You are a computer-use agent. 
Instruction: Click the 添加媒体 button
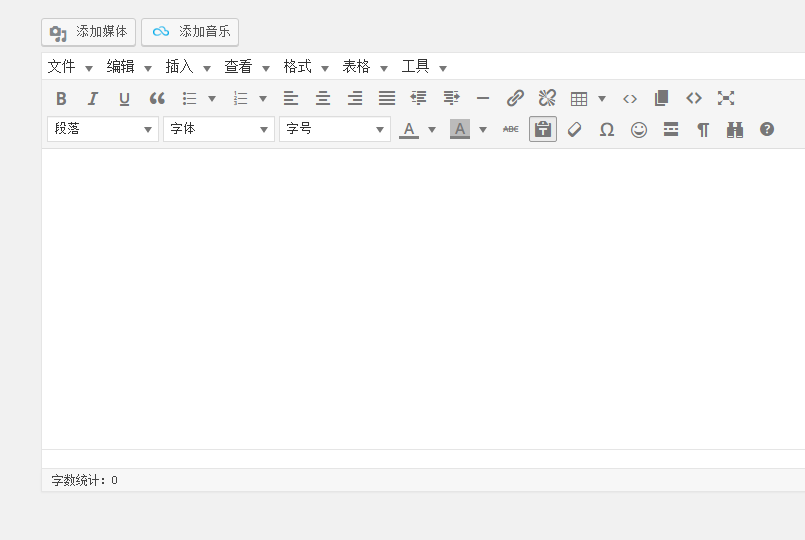coord(88,32)
